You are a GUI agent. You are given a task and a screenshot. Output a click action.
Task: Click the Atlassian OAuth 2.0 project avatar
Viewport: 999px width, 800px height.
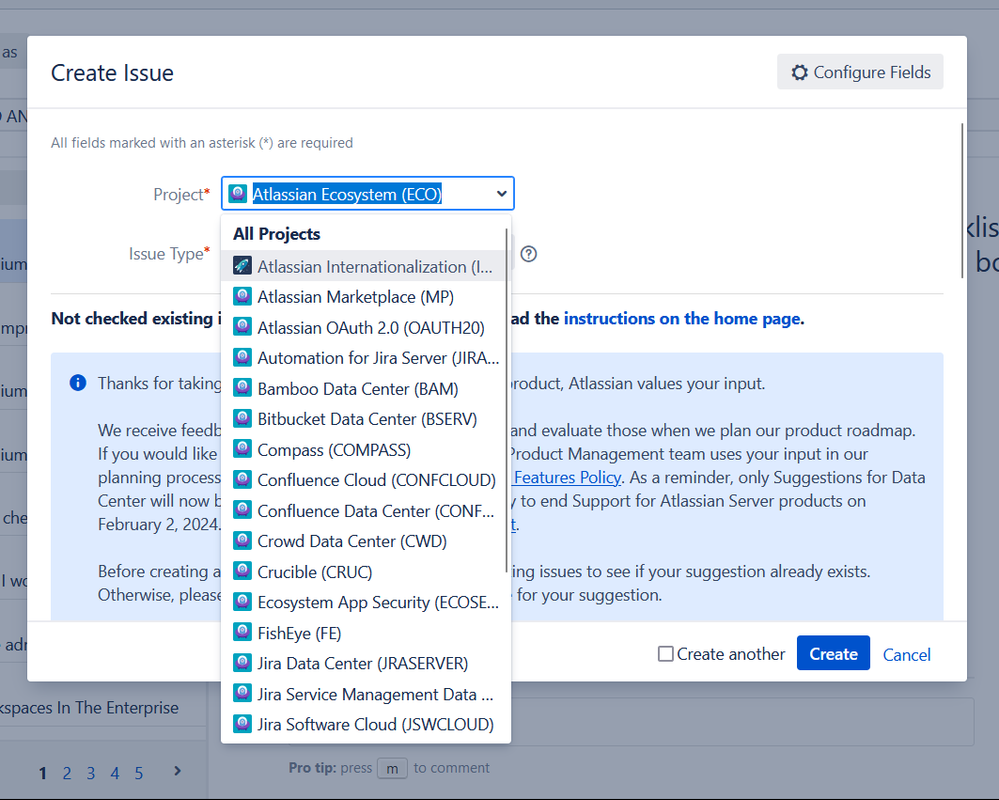[242, 327]
